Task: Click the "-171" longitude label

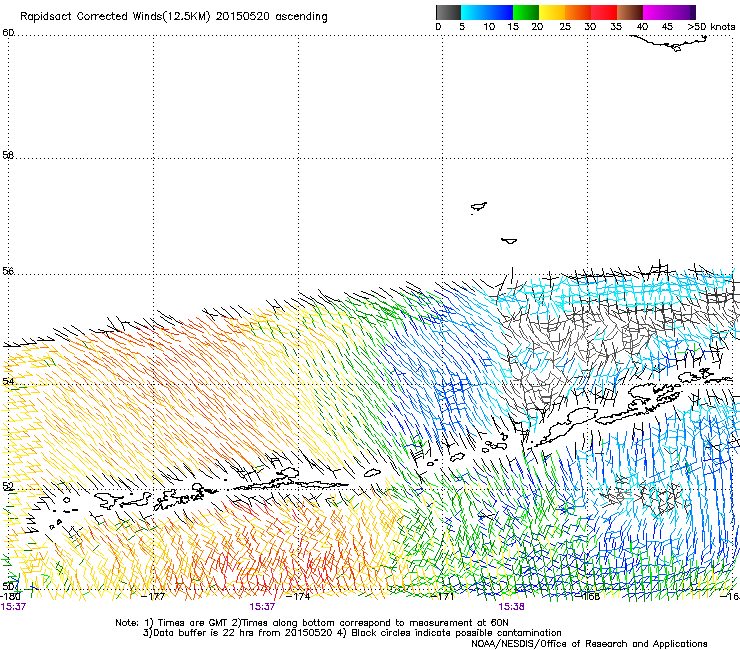Action: pyautogui.click(x=443, y=596)
